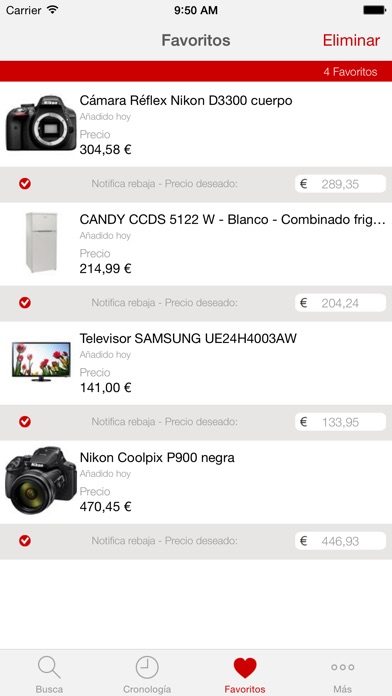Toggle price alert for Nikon D3300
This screenshot has height=696, width=392.
point(25,184)
